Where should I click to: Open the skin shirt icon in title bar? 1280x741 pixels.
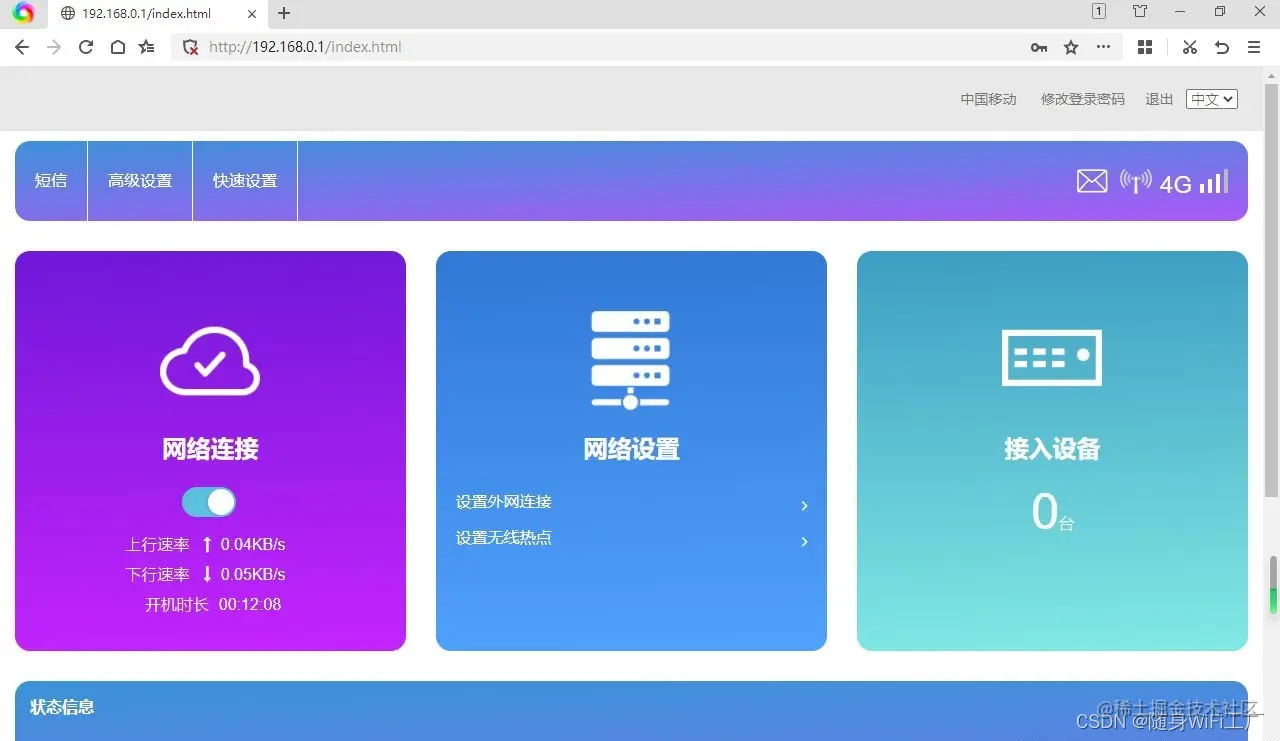(x=1140, y=12)
